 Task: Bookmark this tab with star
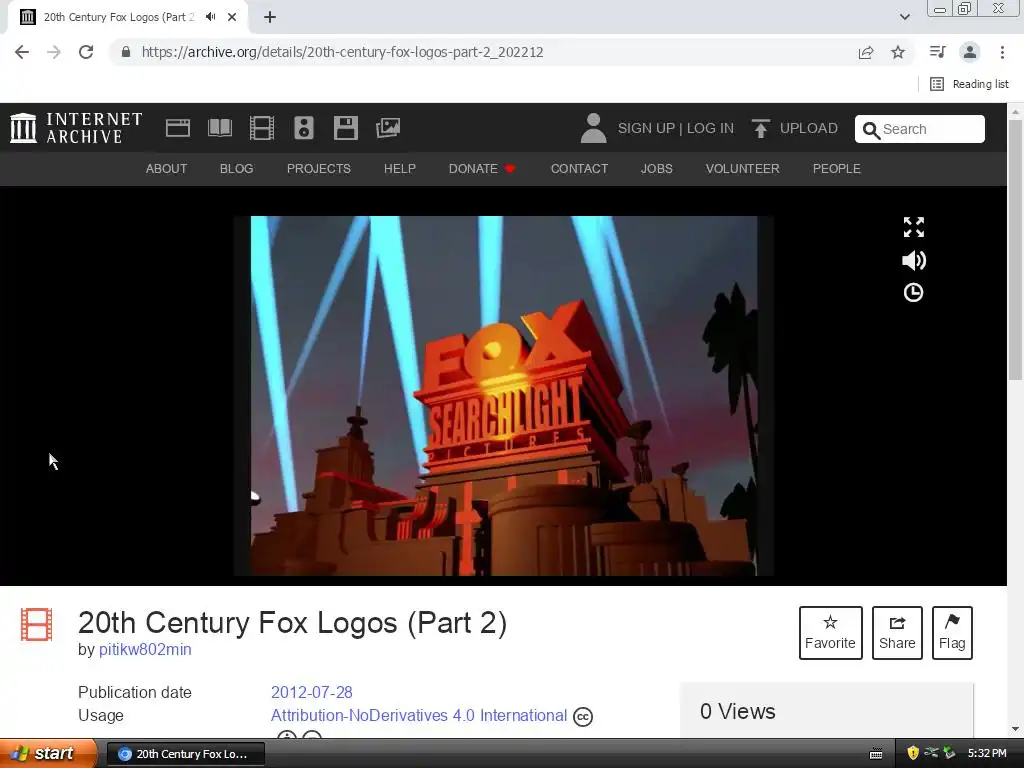click(x=898, y=52)
